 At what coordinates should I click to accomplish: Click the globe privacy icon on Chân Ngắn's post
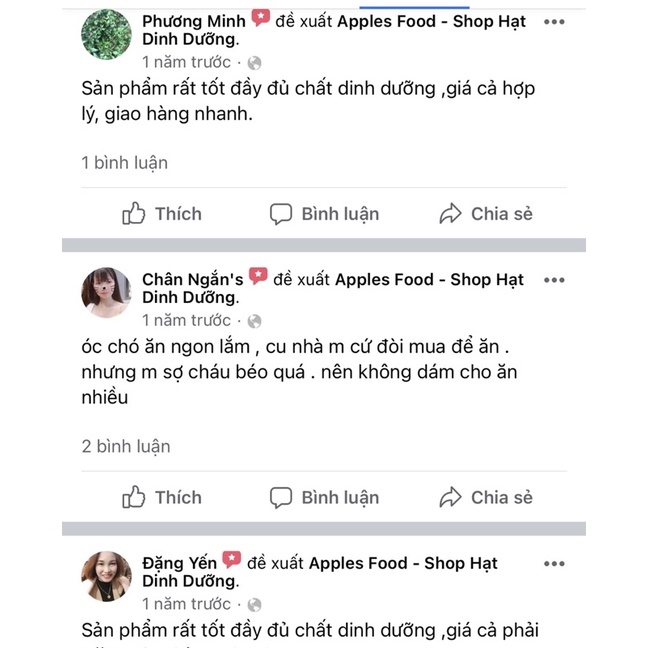(x=255, y=321)
